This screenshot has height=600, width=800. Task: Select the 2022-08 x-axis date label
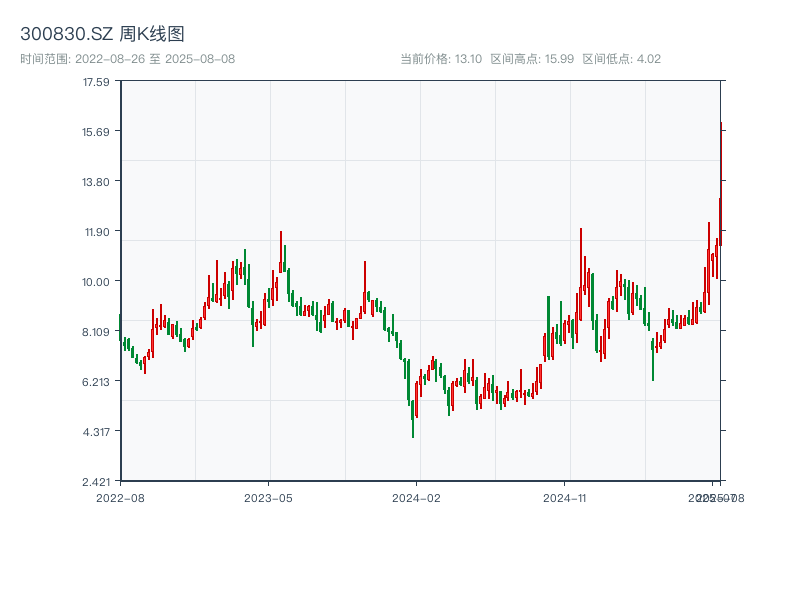(120, 497)
